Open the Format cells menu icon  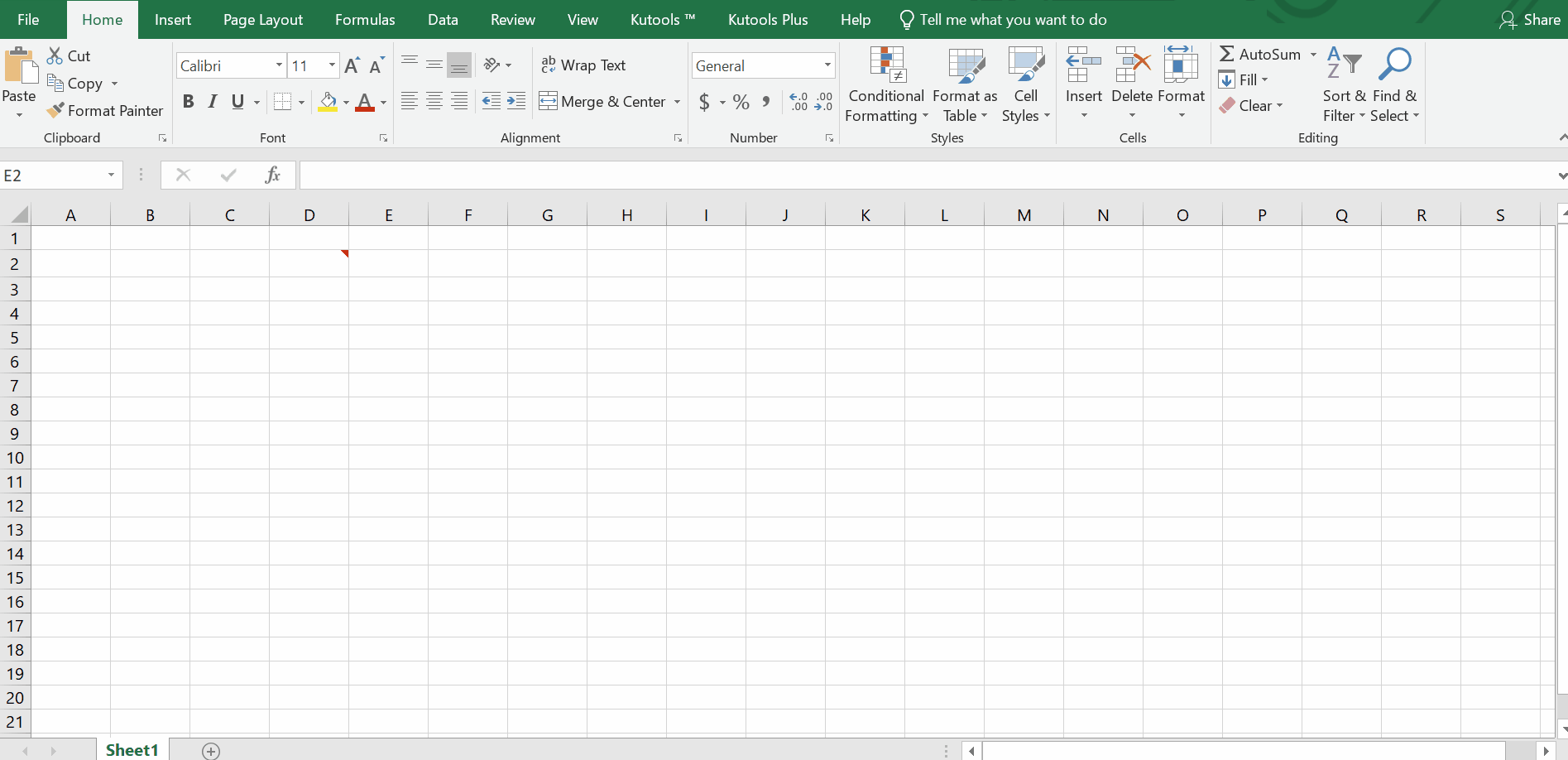pos(1181,65)
